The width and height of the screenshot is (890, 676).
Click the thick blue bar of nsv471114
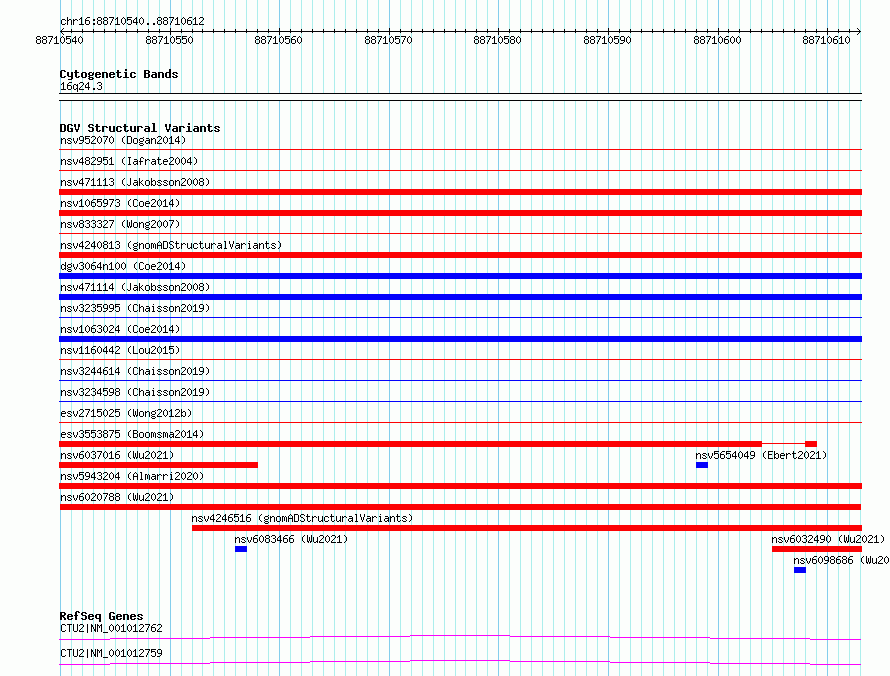(460, 297)
